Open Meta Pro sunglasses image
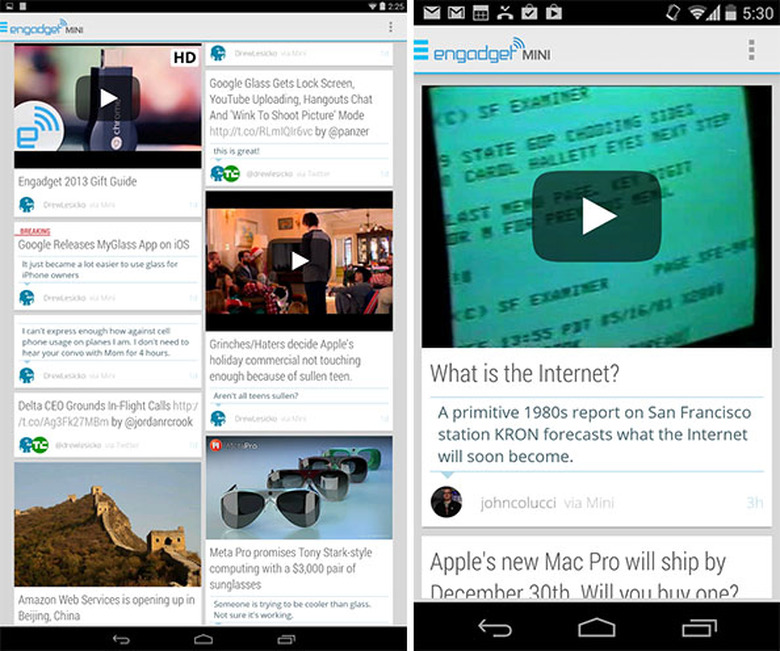Viewport: 780px width, 651px height. [x=299, y=487]
